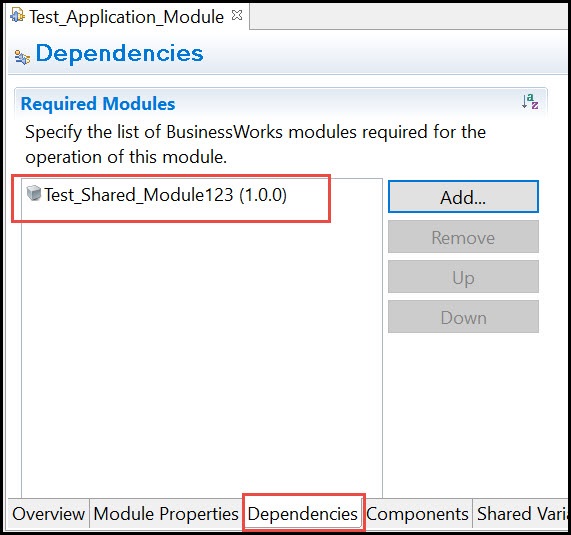Click the BusinessWorks modules description text
571x535 pixels.
[255, 145]
